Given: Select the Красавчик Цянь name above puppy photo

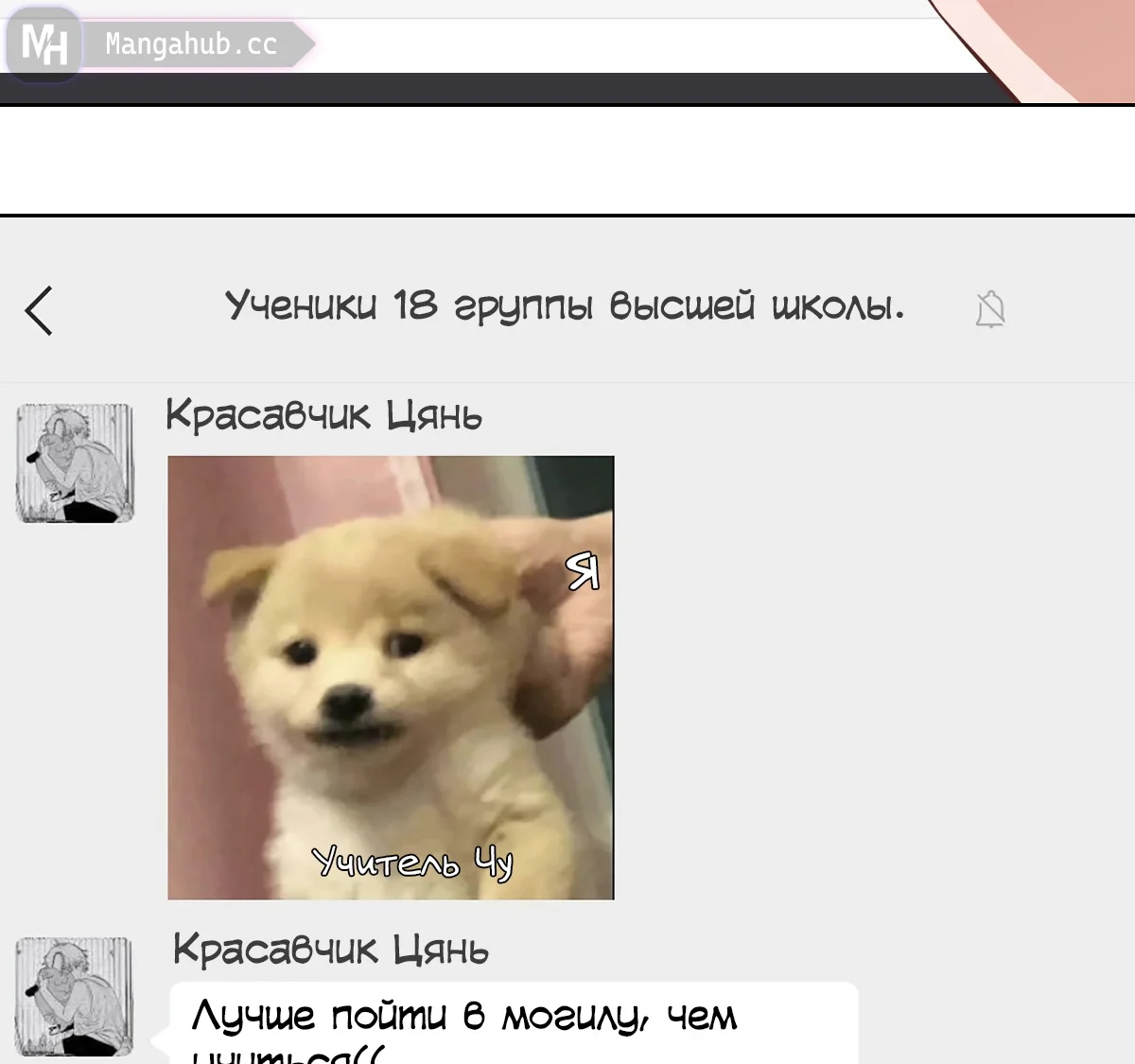Looking at the screenshot, I should [x=323, y=415].
